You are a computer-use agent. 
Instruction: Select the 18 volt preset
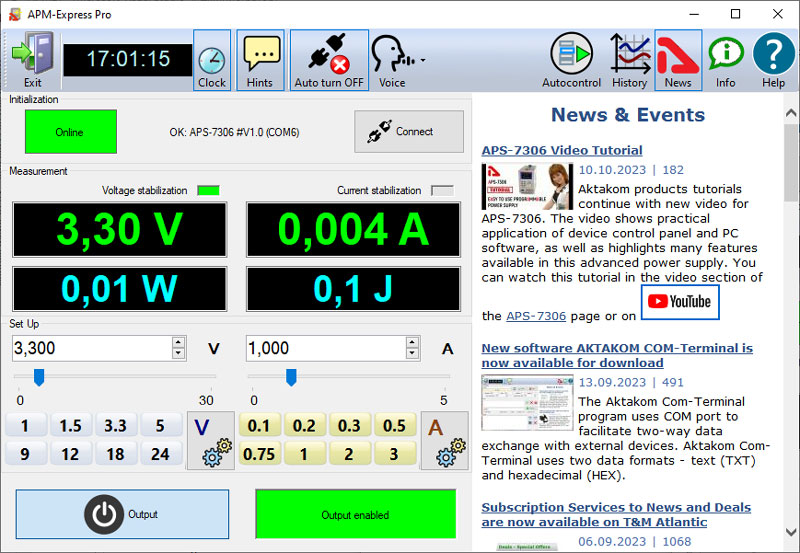pos(115,454)
